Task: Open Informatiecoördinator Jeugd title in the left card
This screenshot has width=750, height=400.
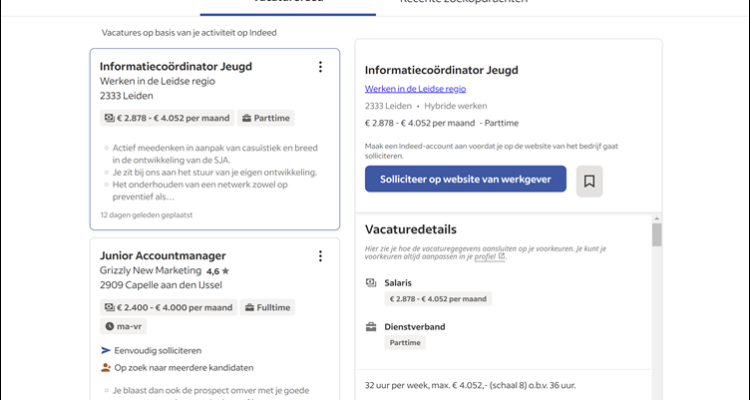Action: click(x=176, y=67)
